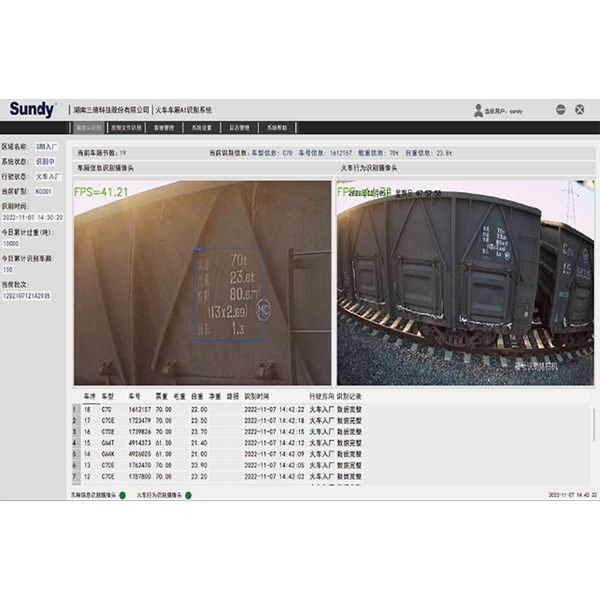Click the train behavior camera green status light
Image resolution: width=600 pixels, height=600 pixels.
tap(188, 495)
